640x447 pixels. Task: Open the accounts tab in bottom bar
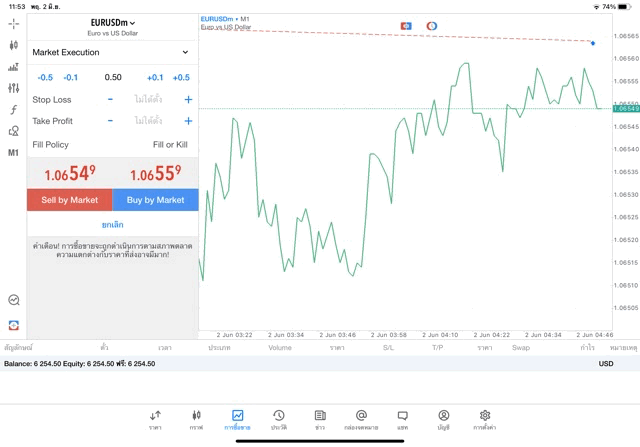pyautogui.click(x=444, y=420)
